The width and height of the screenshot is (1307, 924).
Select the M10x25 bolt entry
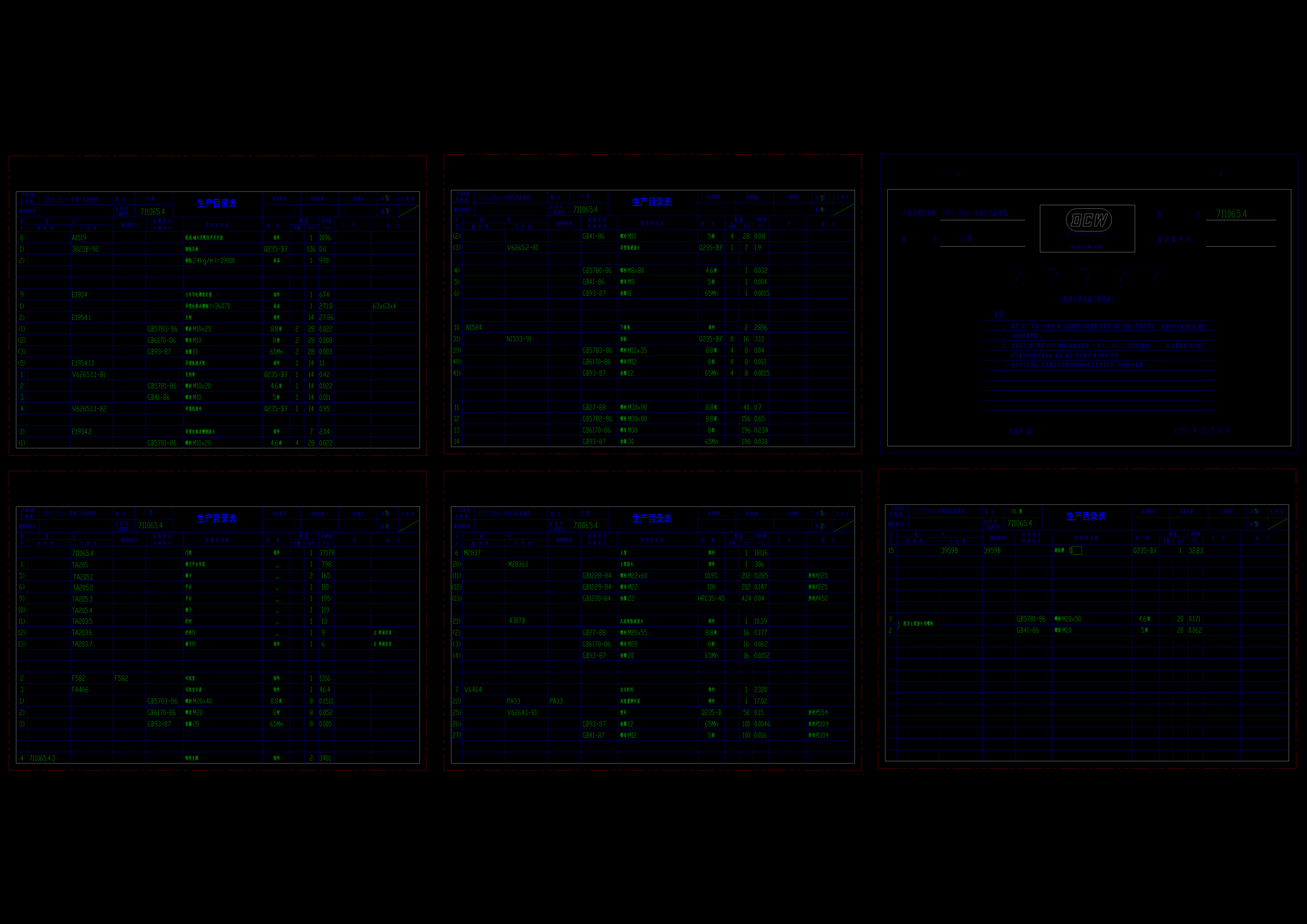coord(198,329)
